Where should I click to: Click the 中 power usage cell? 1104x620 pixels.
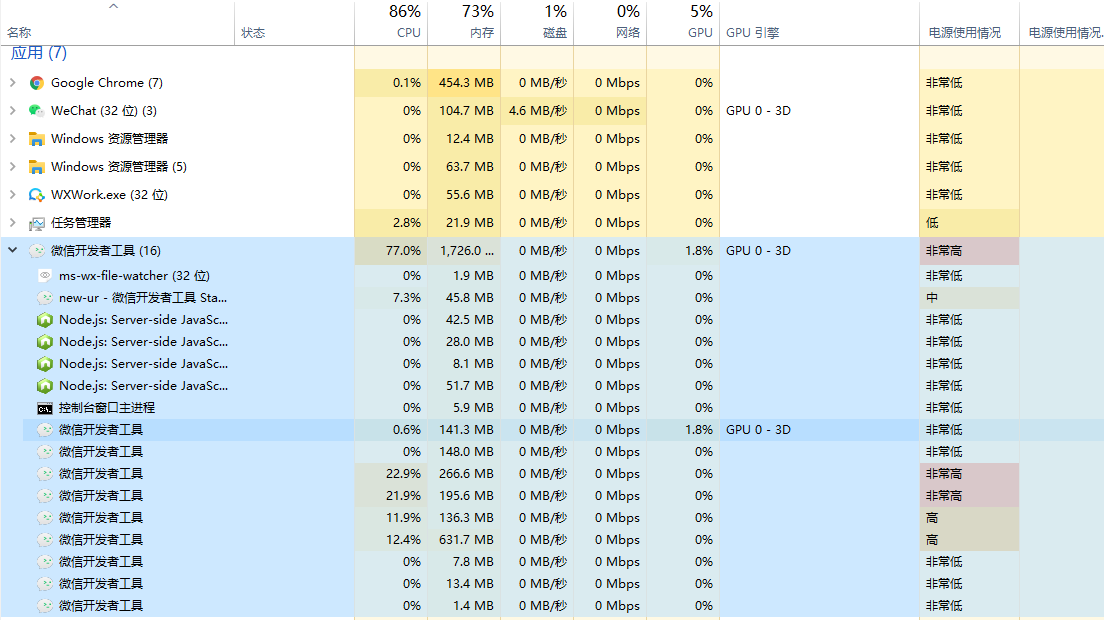[970, 298]
